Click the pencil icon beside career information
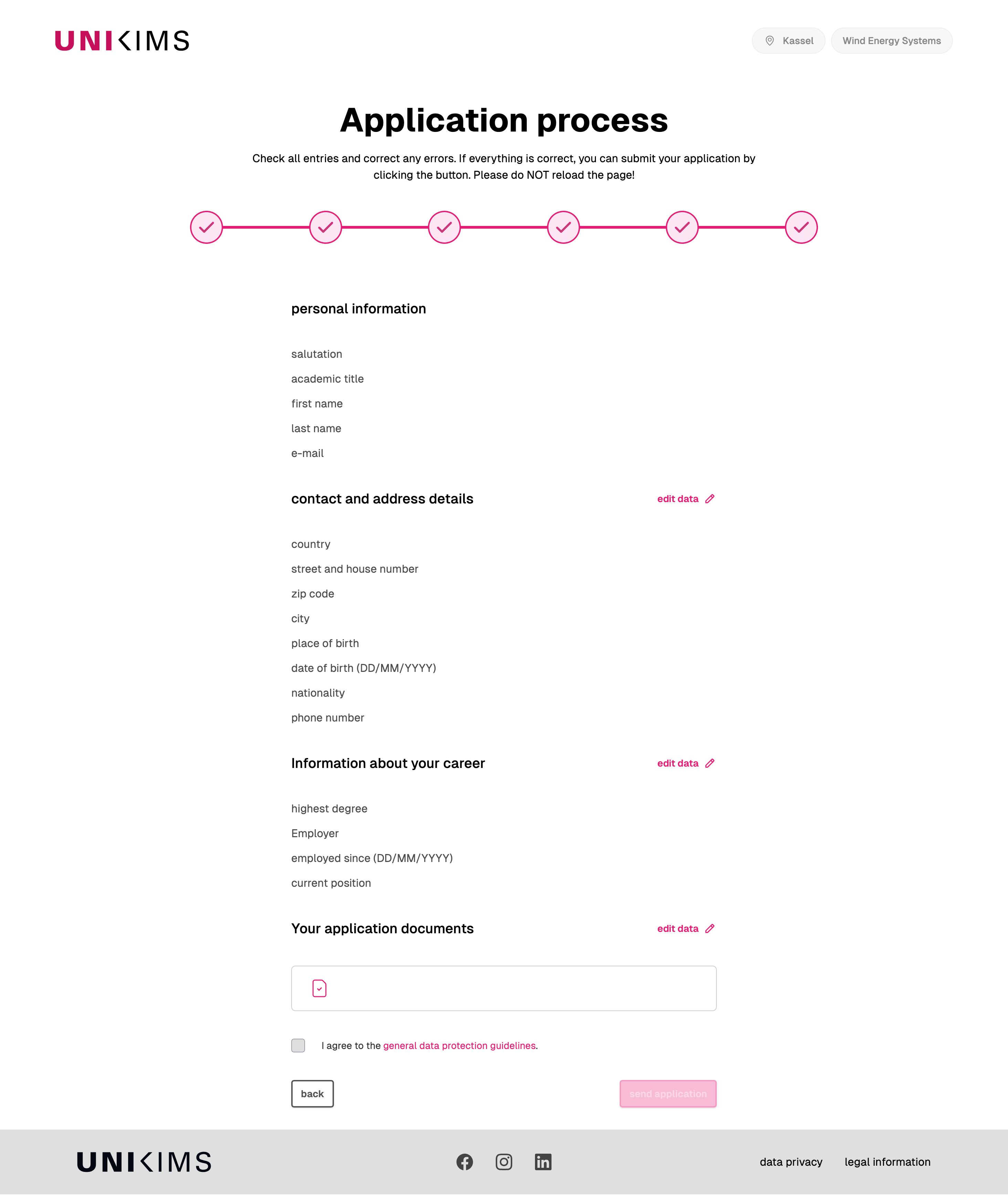1008x1195 pixels. click(710, 763)
